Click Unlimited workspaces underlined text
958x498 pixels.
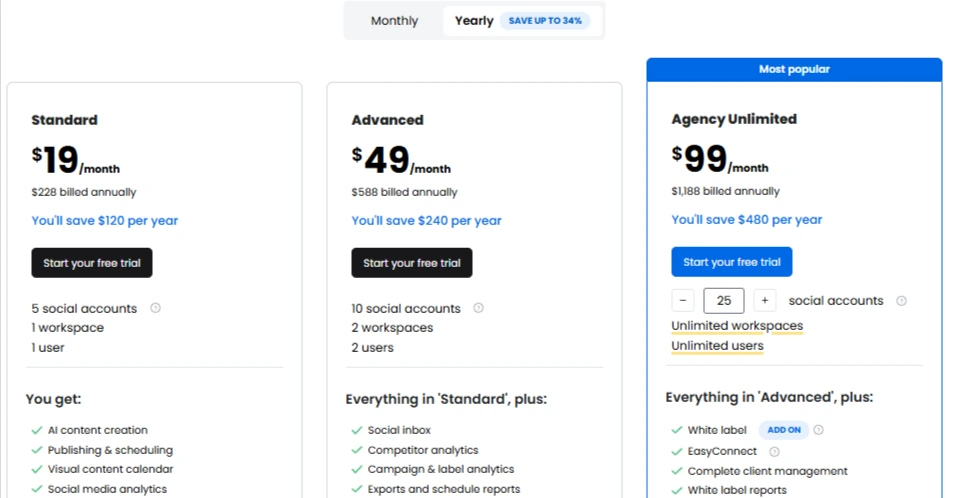coord(737,326)
